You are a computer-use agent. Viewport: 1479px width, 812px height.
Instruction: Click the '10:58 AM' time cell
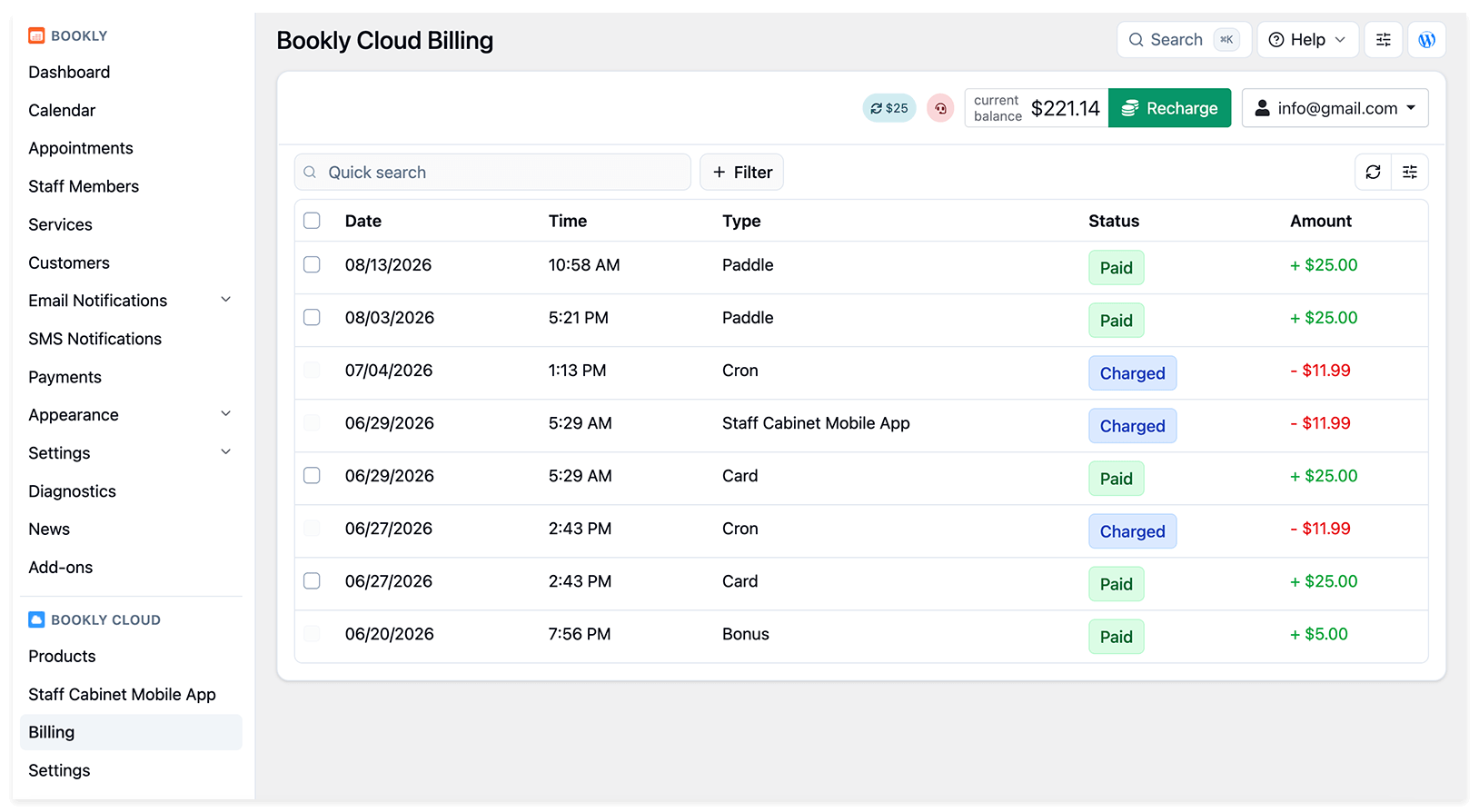click(x=584, y=265)
